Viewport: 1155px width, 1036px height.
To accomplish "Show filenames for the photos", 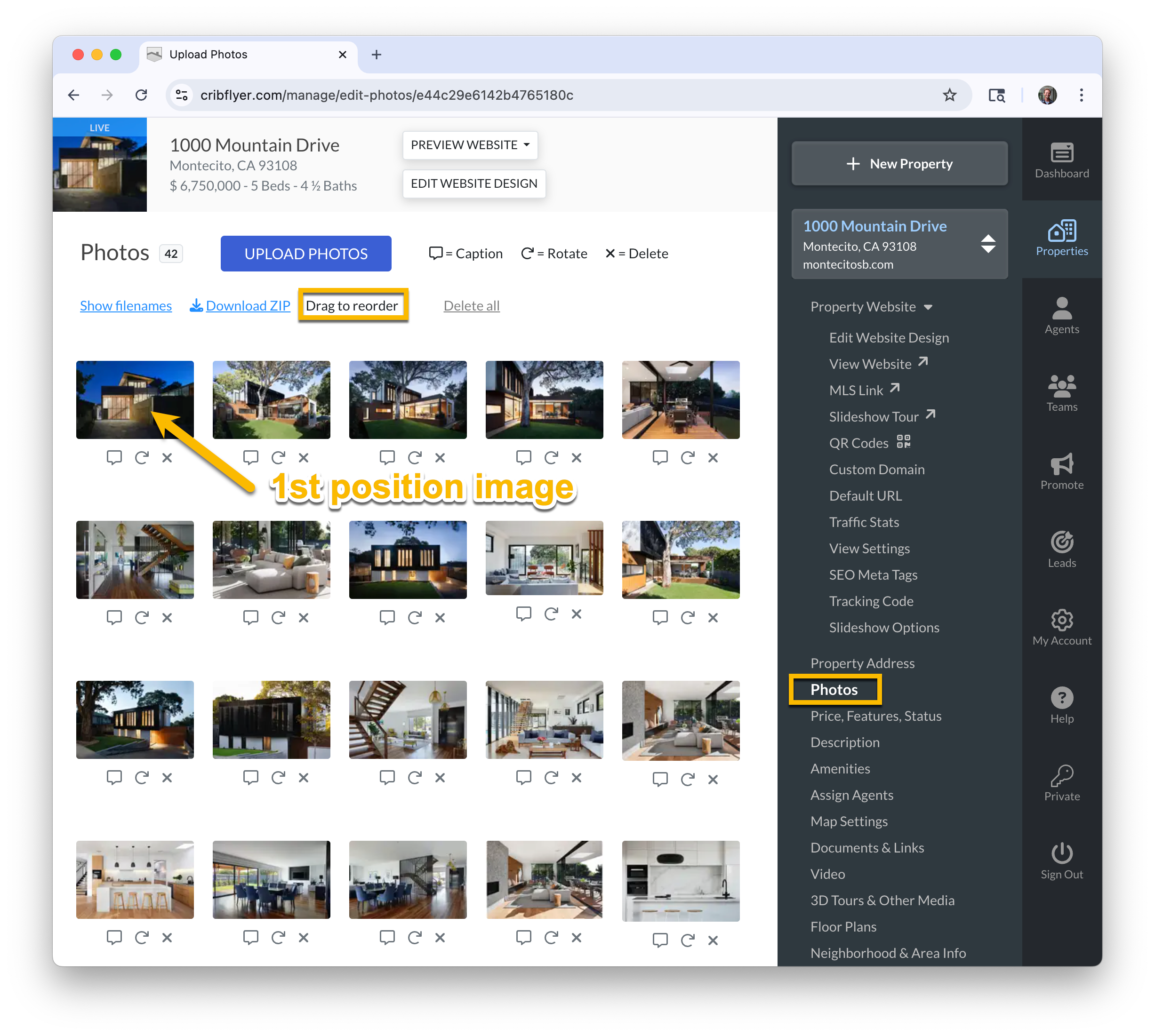I will (126, 306).
